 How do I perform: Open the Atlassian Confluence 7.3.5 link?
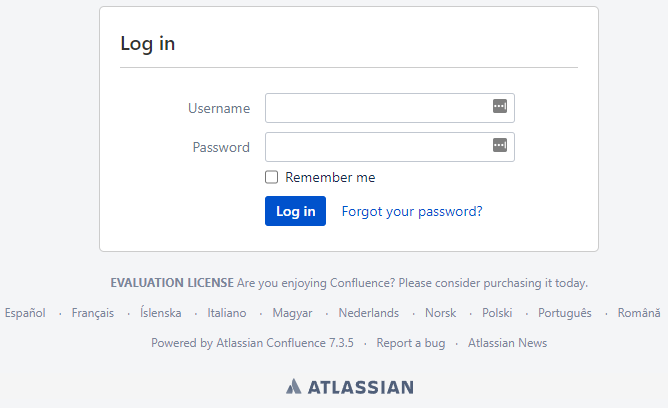285,343
